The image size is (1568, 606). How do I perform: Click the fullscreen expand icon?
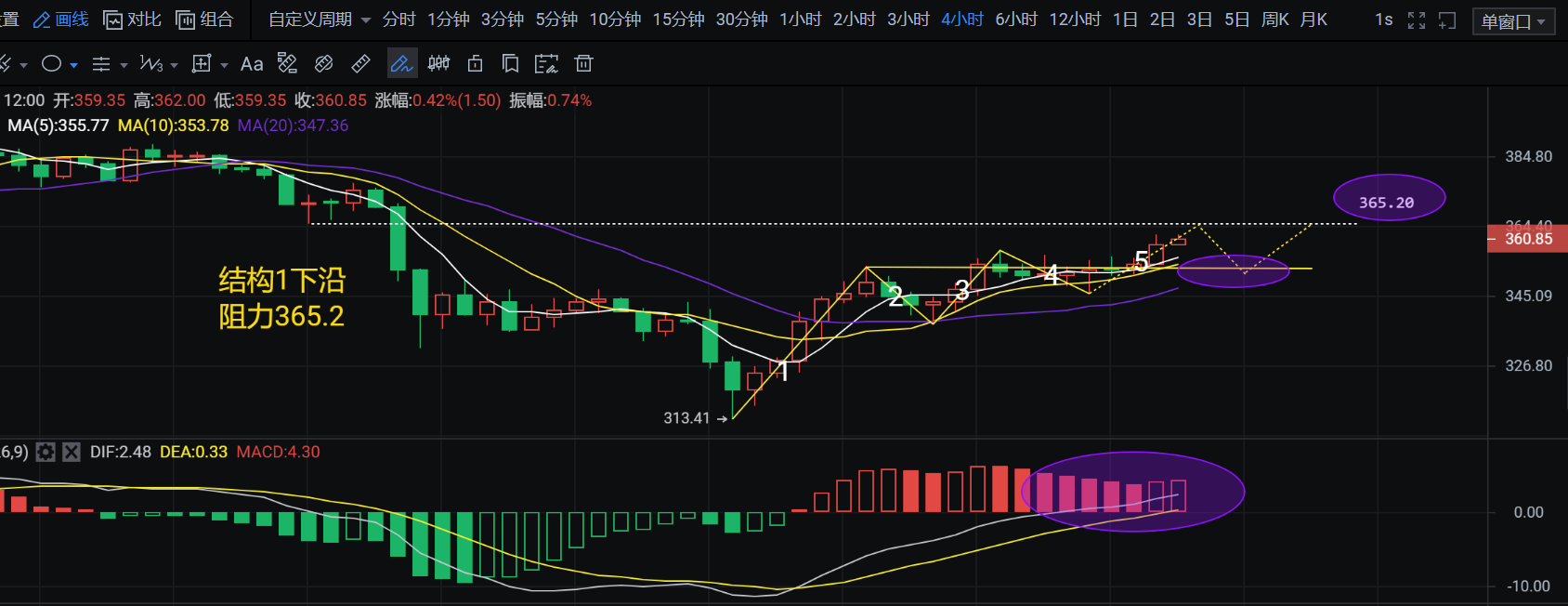(1417, 20)
